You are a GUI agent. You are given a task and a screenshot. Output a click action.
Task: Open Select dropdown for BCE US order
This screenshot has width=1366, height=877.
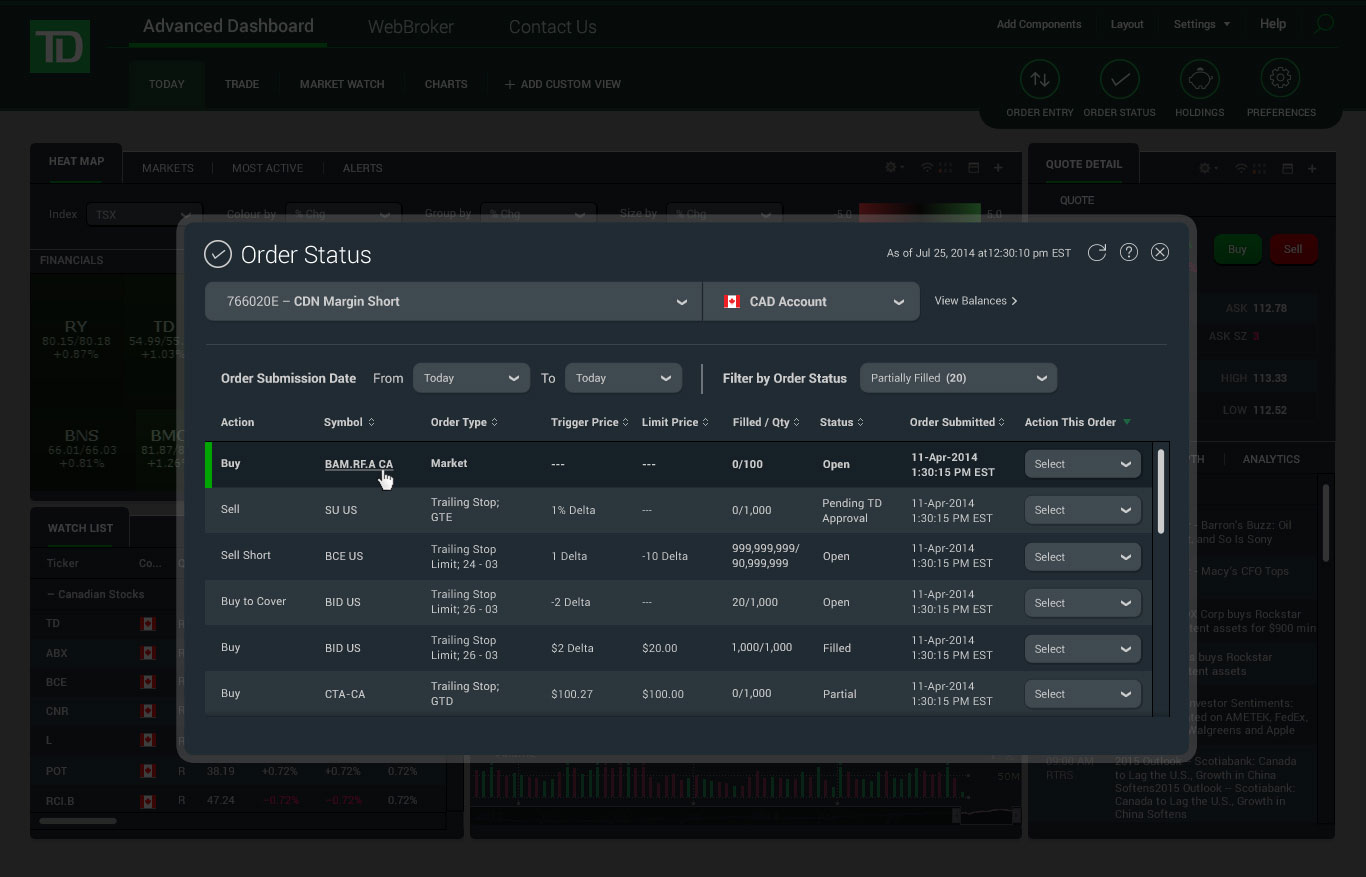pos(1082,557)
